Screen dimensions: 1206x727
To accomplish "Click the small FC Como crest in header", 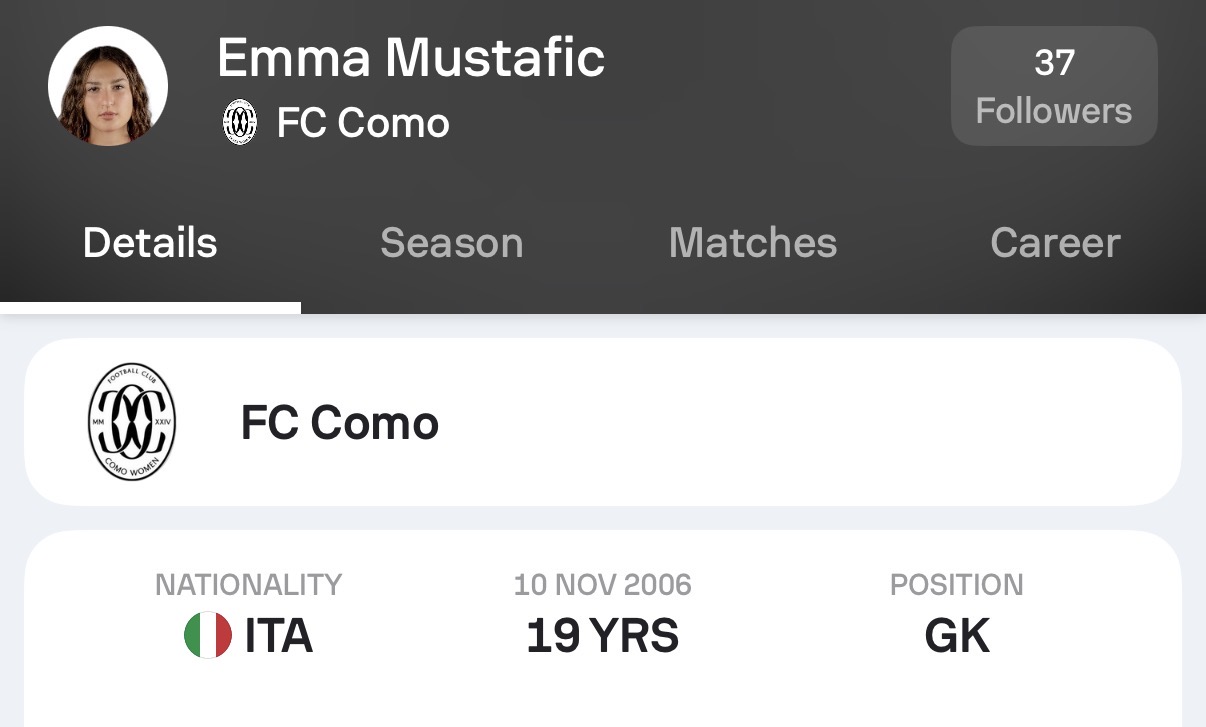I will click(x=239, y=123).
